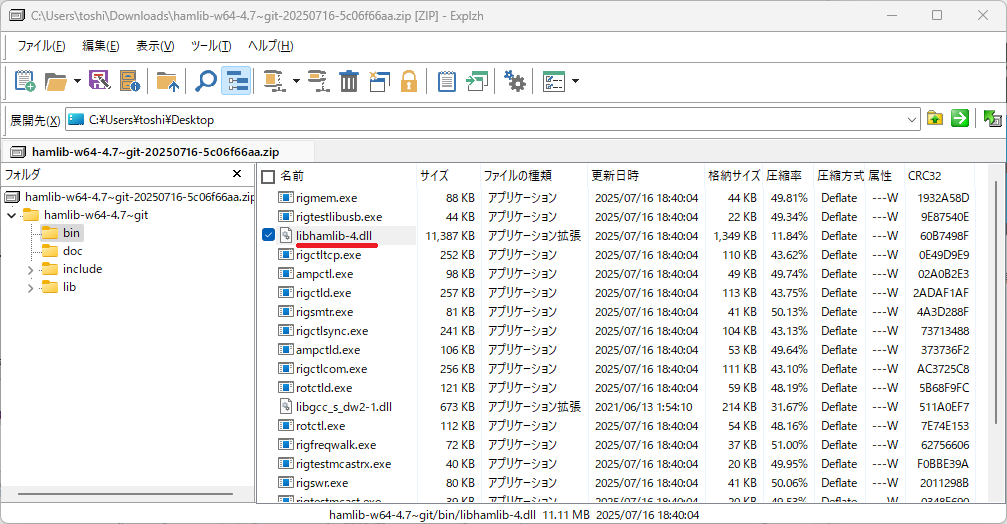This screenshot has height=524, width=1007.
Task: Open dropdown arrow beside list view icon
Action: 575,81
